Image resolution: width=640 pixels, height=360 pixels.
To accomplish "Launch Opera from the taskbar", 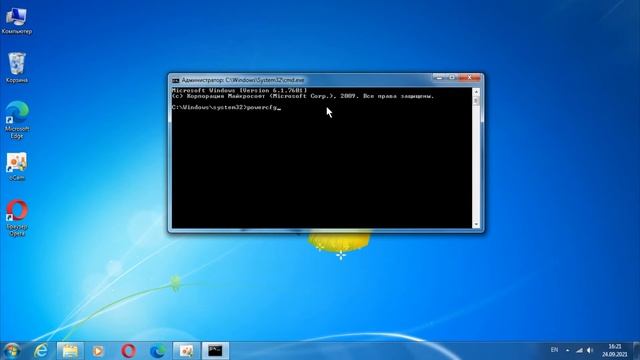I will (129, 351).
